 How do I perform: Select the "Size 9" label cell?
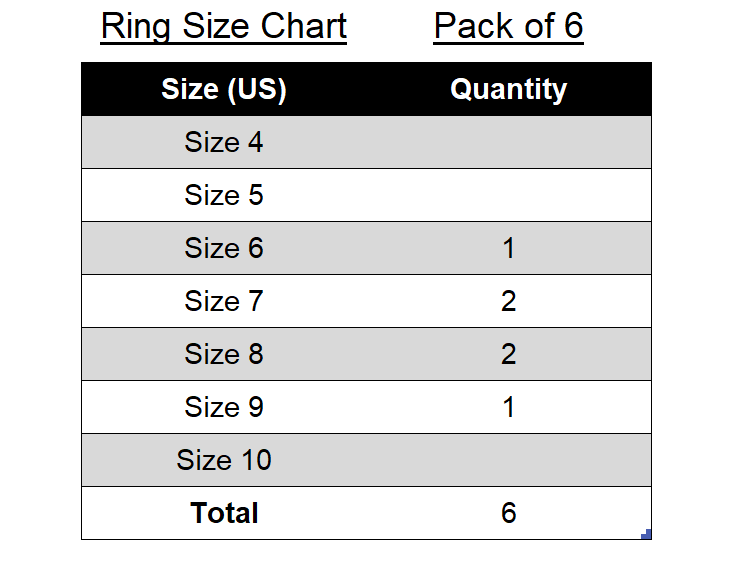[x=224, y=407]
